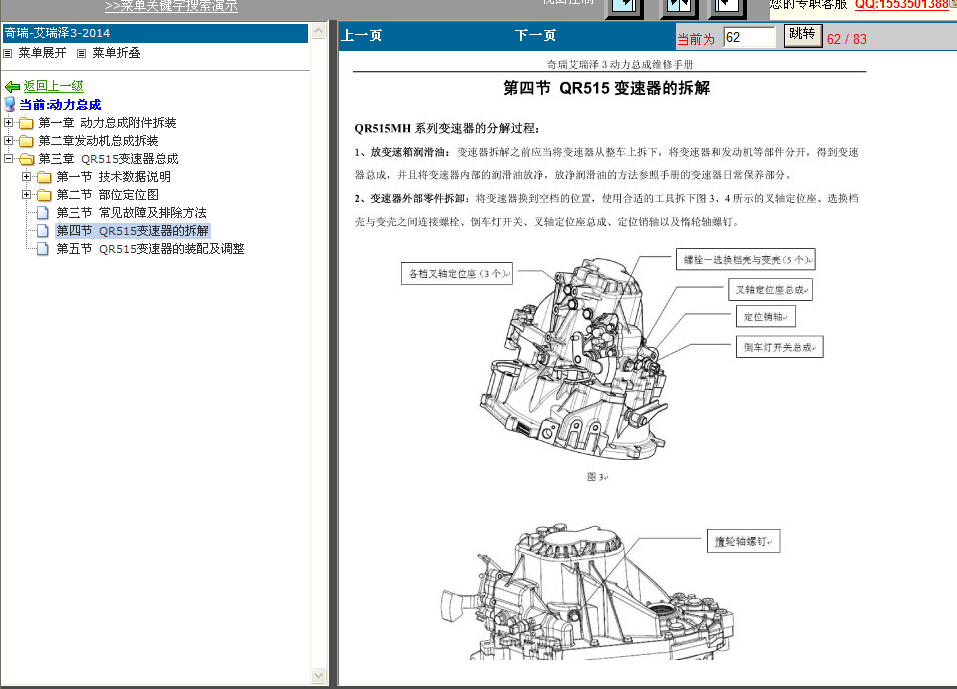The height and width of the screenshot is (689, 957).
Task: Click the folder icon for 第一章 动力总成附件拆装
Action: [26, 123]
